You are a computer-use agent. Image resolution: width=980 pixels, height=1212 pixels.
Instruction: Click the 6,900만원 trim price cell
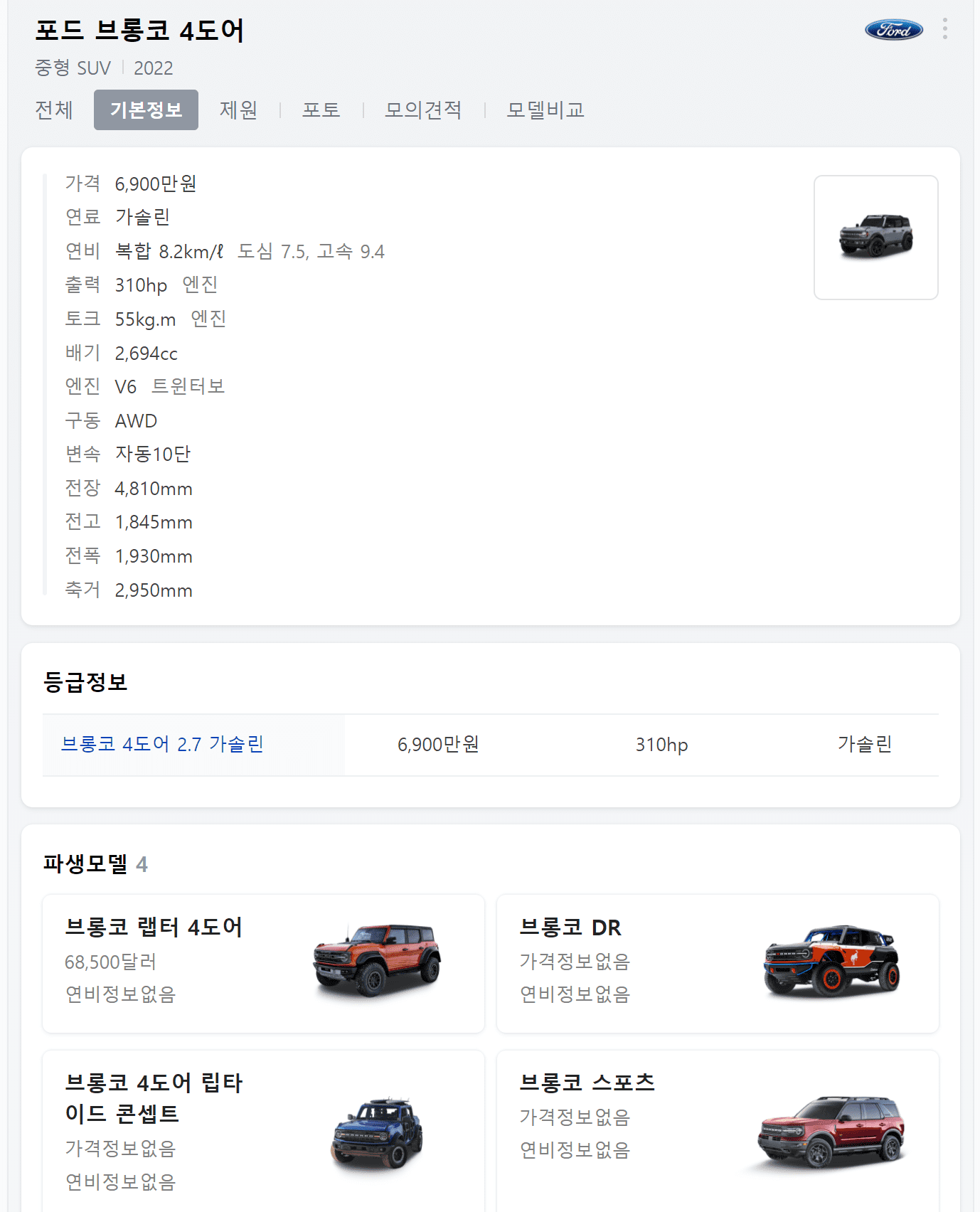(438, 744)
